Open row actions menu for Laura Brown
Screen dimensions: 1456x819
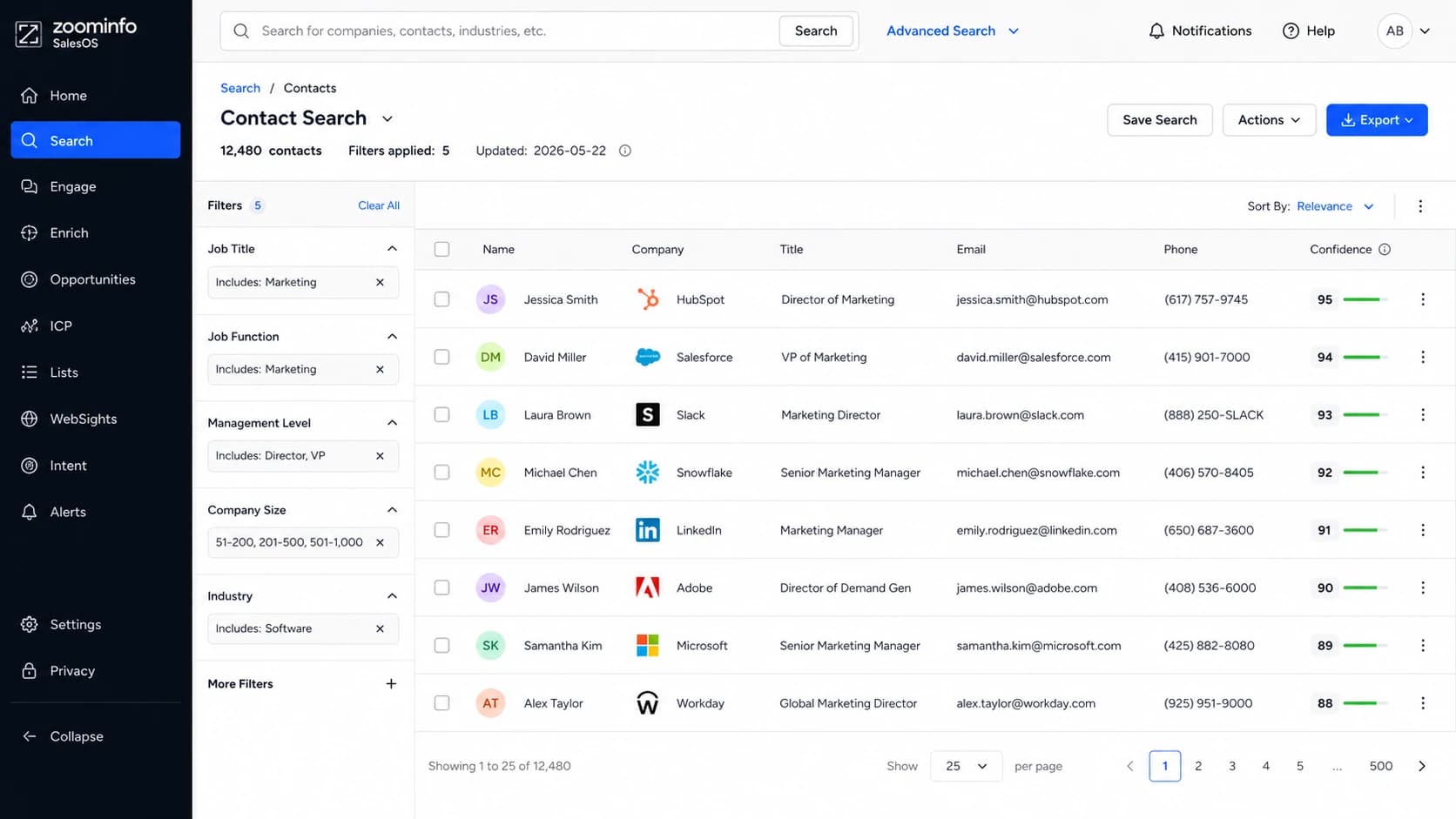tap(1423, 414)
